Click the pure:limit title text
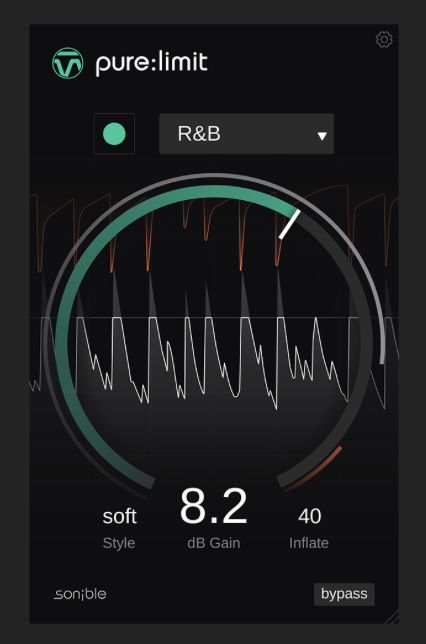The image size is (426, 644). pyautogui.click(x=152, y=64)
